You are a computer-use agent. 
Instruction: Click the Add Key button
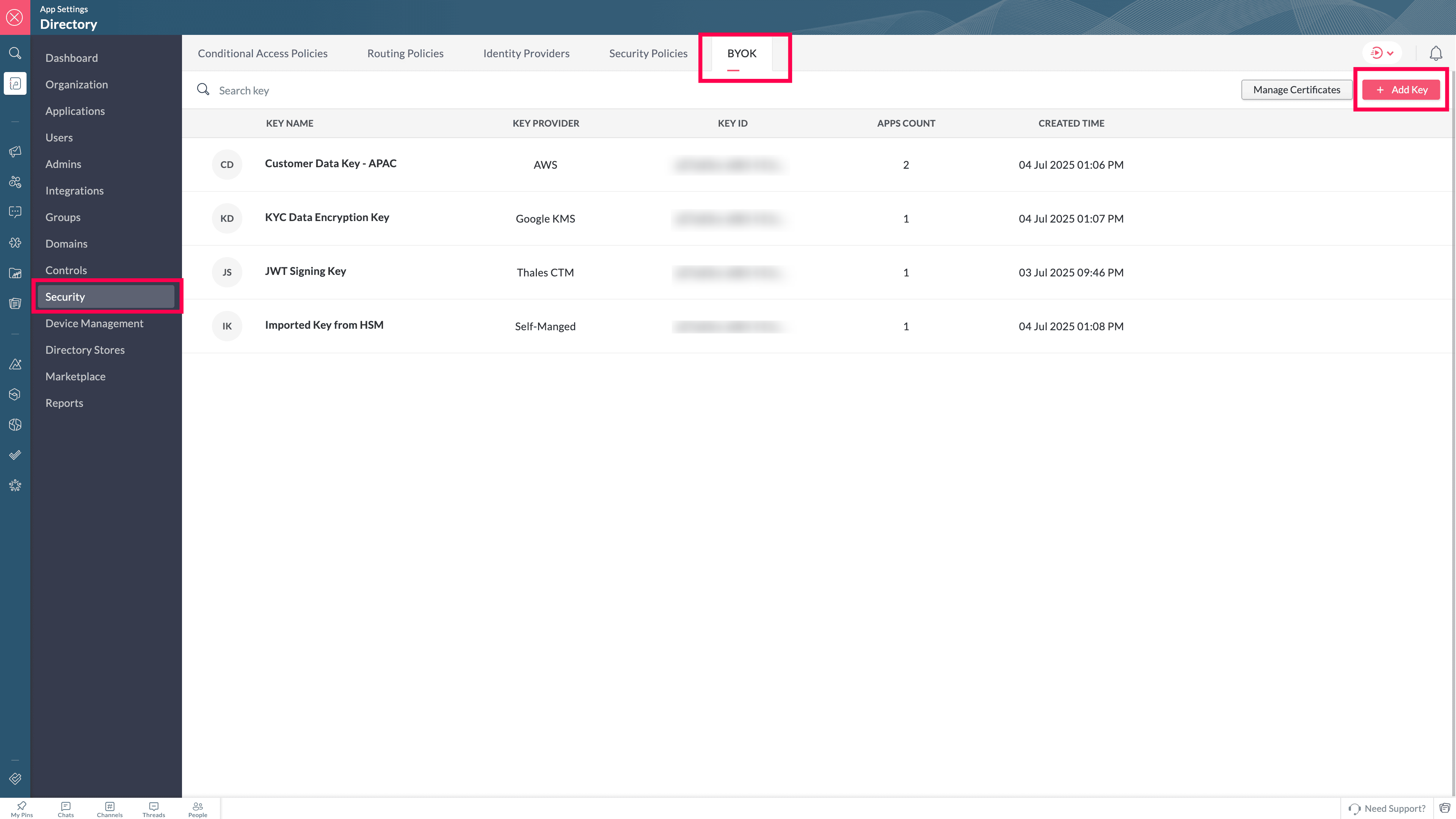pos(1401,90)
